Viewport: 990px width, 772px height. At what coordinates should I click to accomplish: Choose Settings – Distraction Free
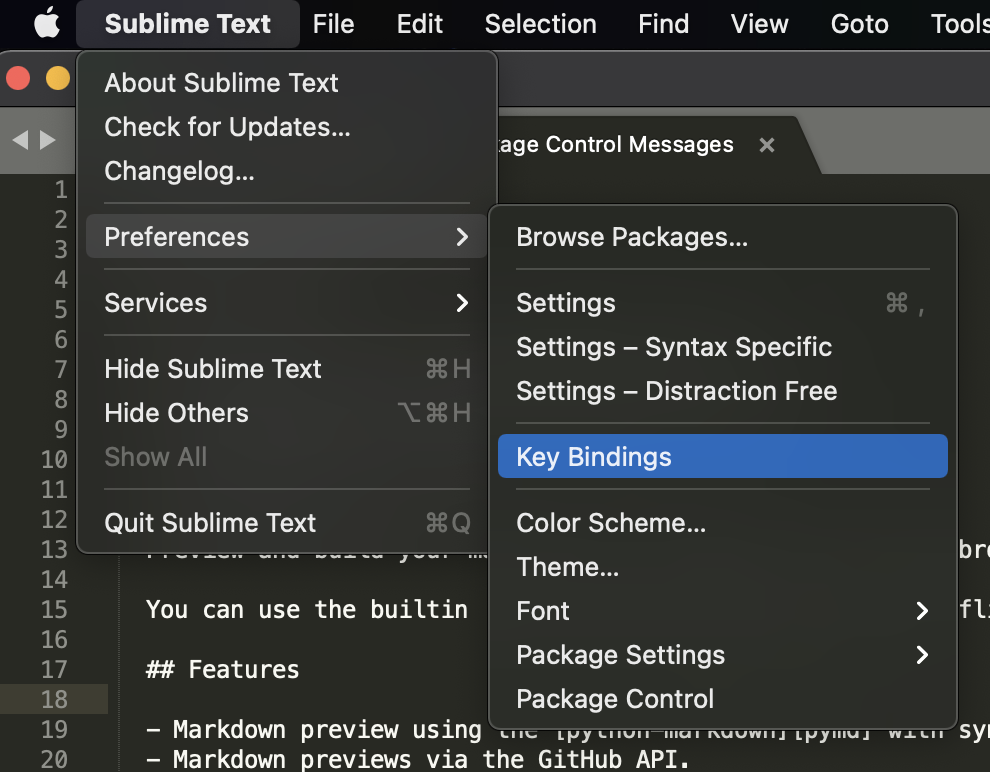click(x=676, y=391)
